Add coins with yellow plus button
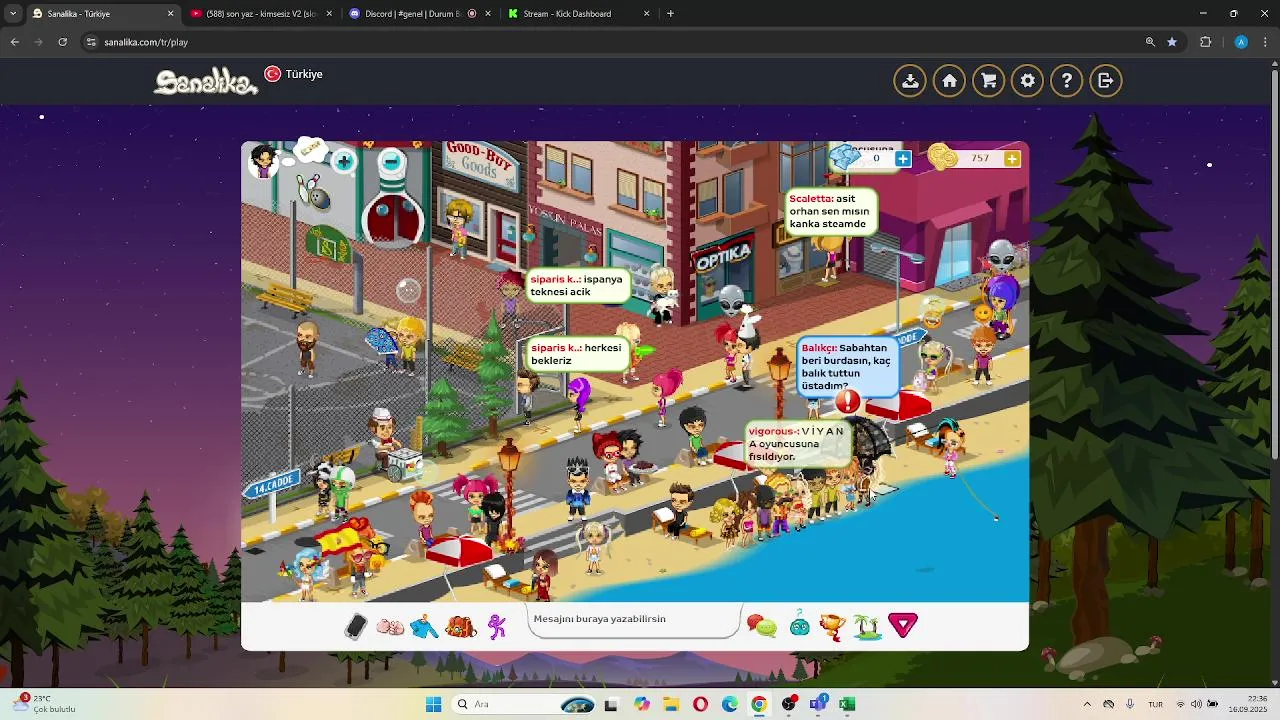 (x=1012, y=159)
